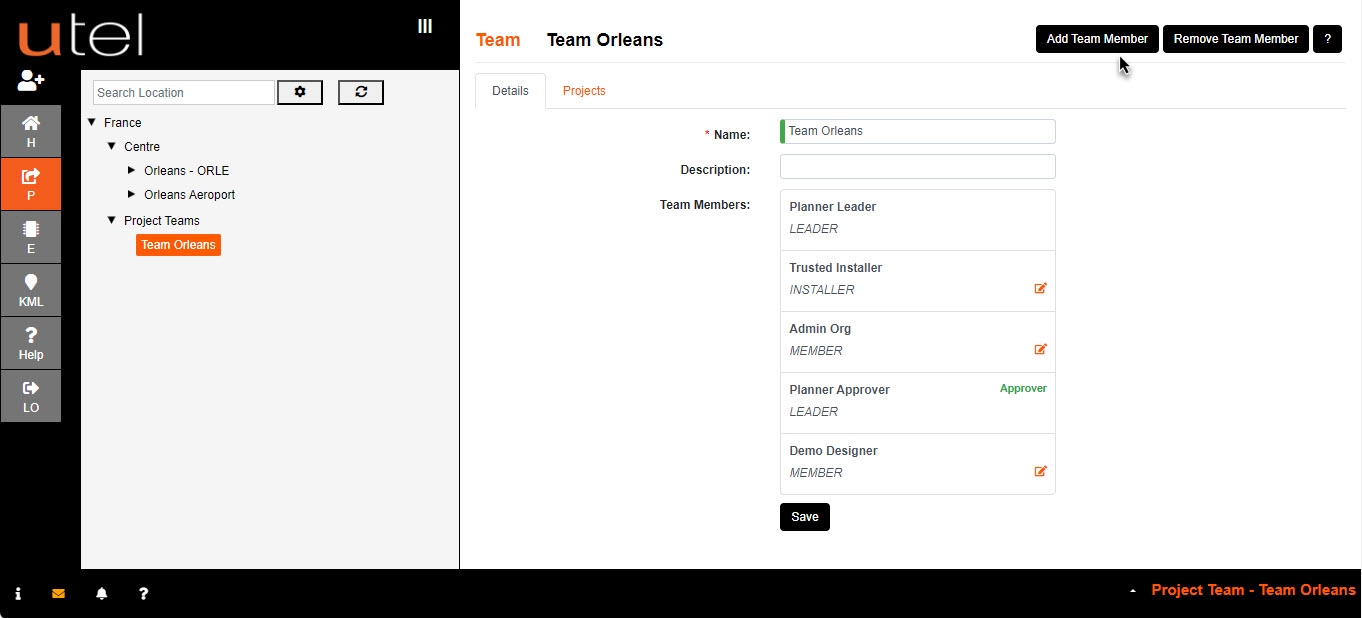This screenshot has width=1362, height=618.
Task: Click into the Name input field
Action: (x=918, y=131)
